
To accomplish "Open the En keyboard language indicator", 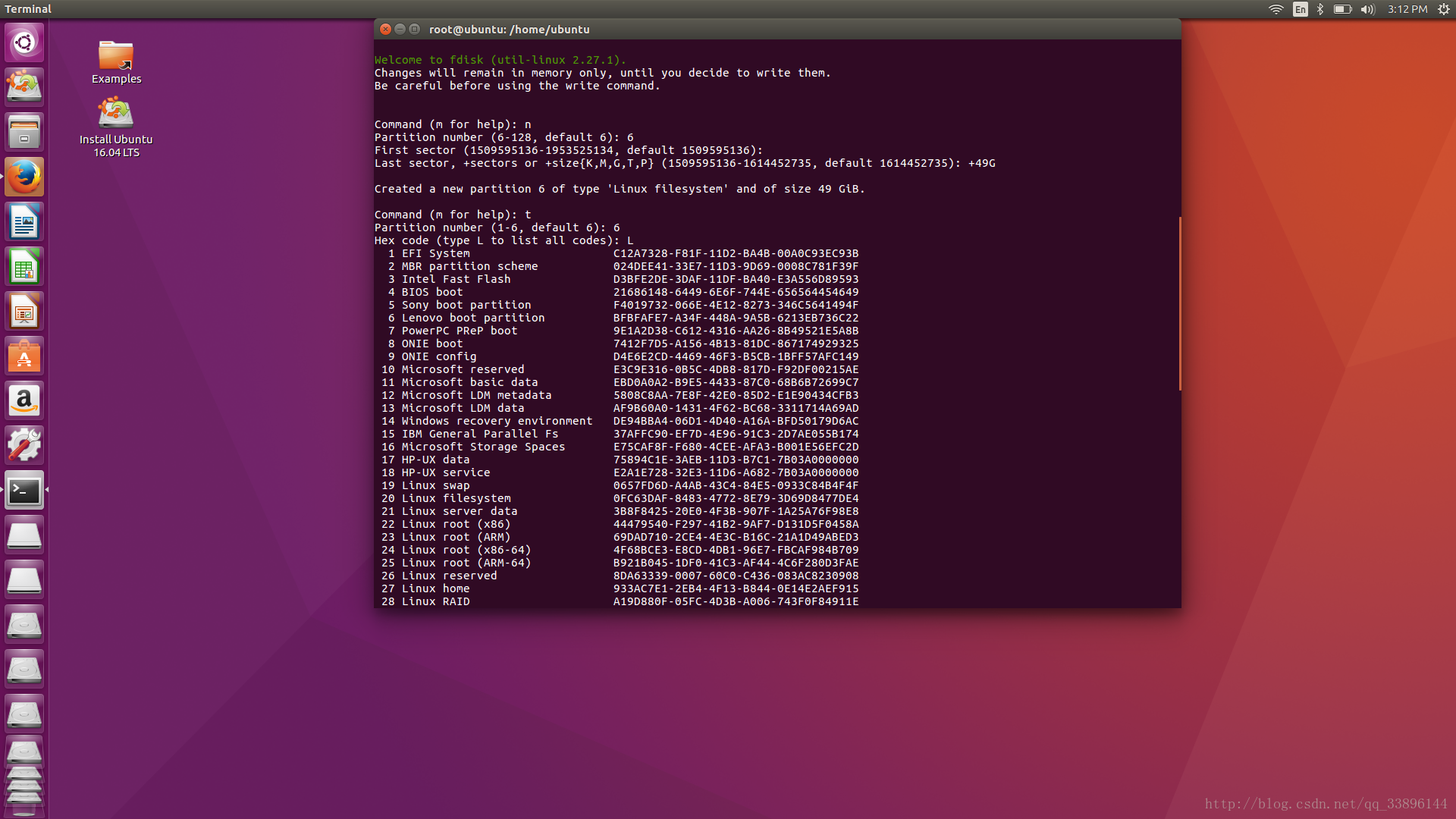I will pyautogui.click(x=1300, y=9).
